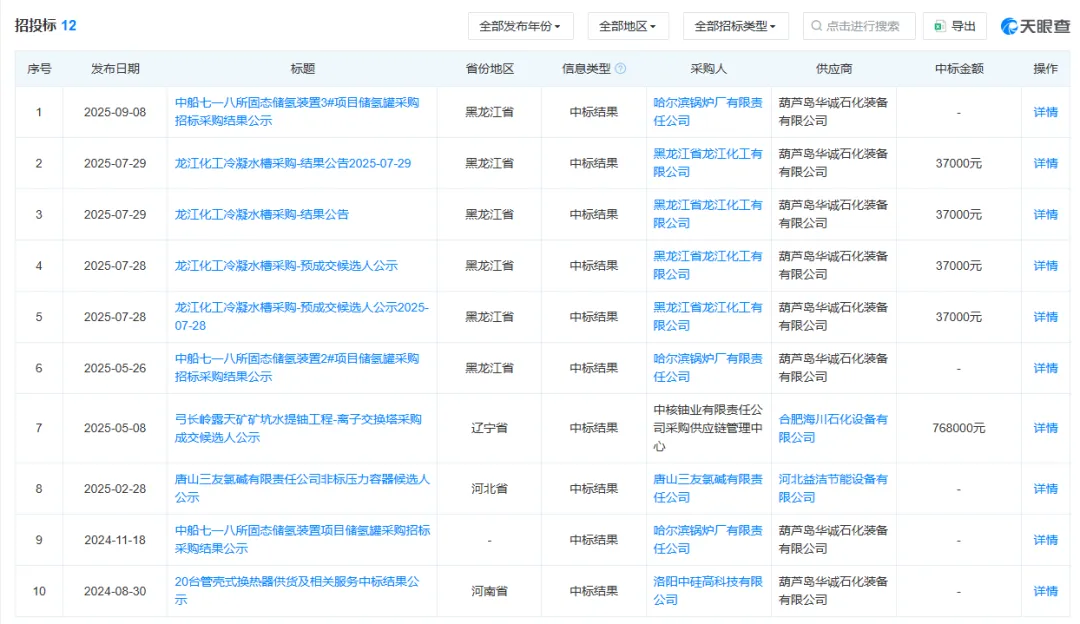Viewport: 1080px width, 624px height.
Task: Open 详情 for row 4 dated 2025-07-28
Action: click(1045, 266)
